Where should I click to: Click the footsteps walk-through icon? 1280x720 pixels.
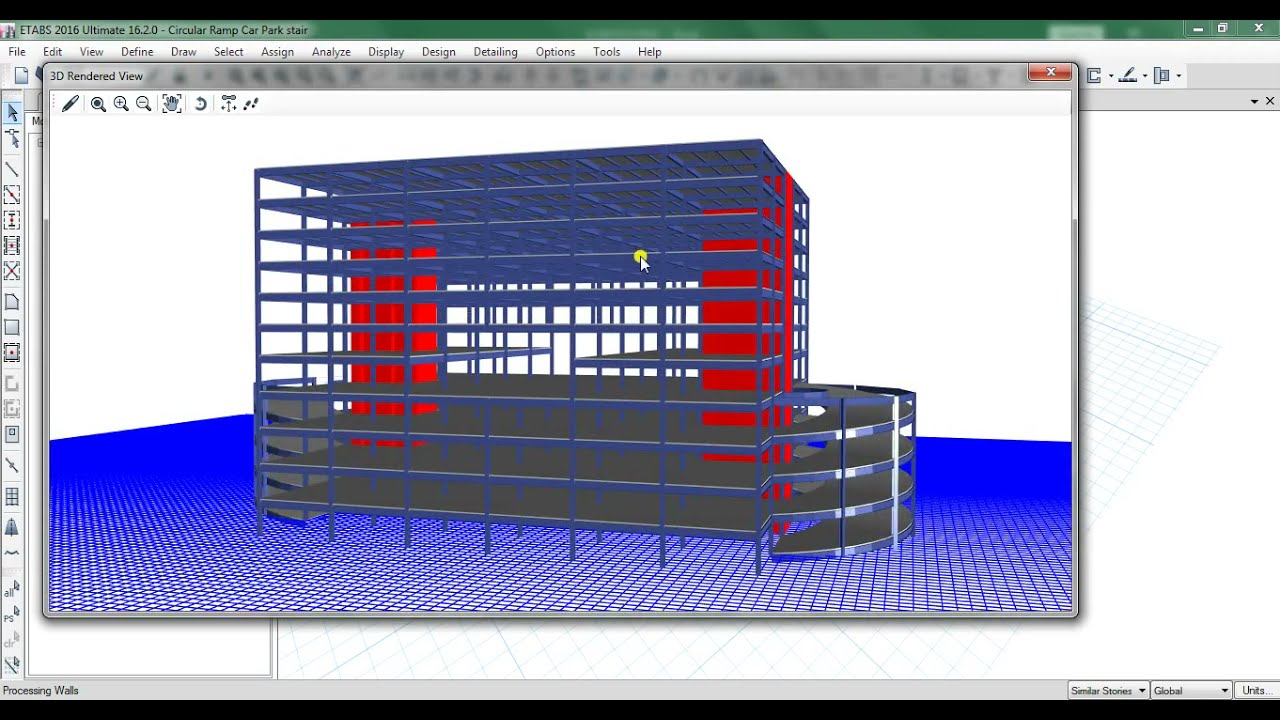point(251,104)
